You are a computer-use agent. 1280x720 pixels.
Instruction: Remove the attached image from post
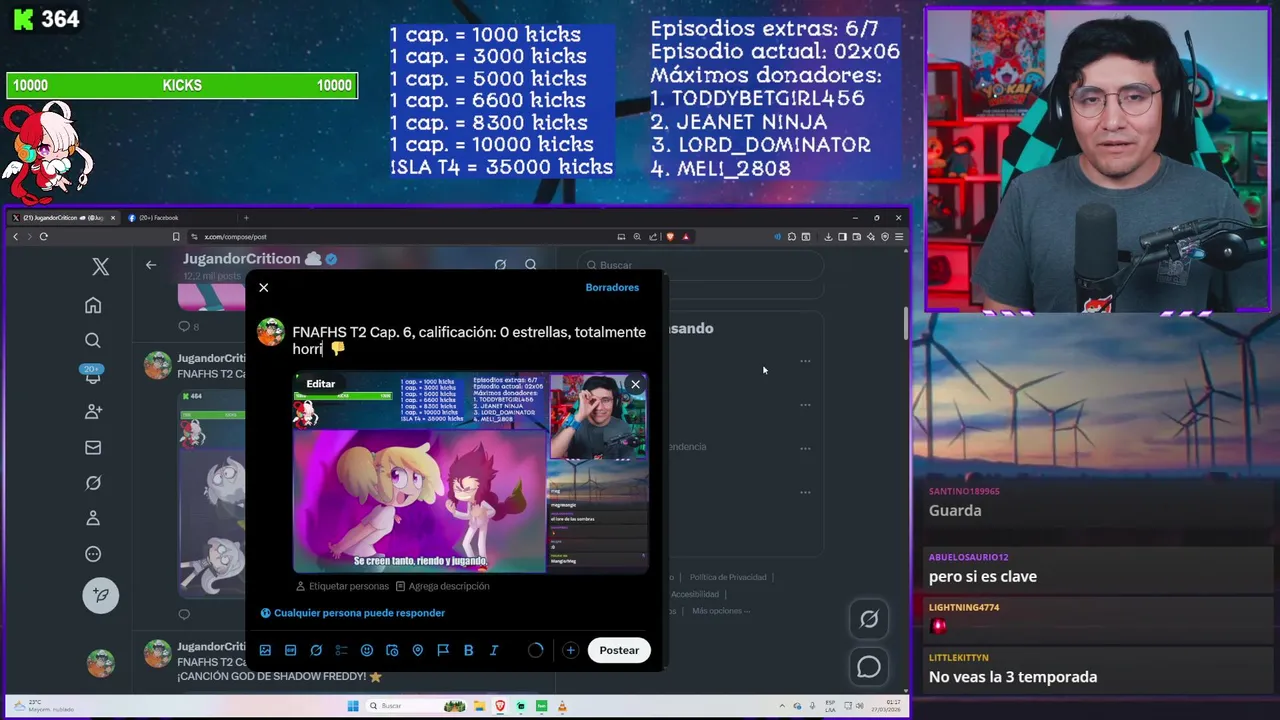click(635, 384)
